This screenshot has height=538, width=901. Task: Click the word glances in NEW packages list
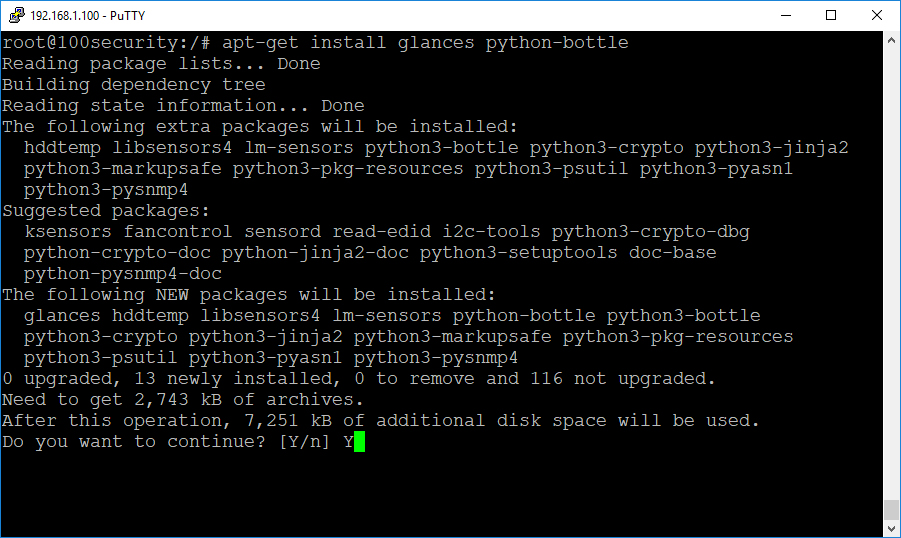pos(62,316)
